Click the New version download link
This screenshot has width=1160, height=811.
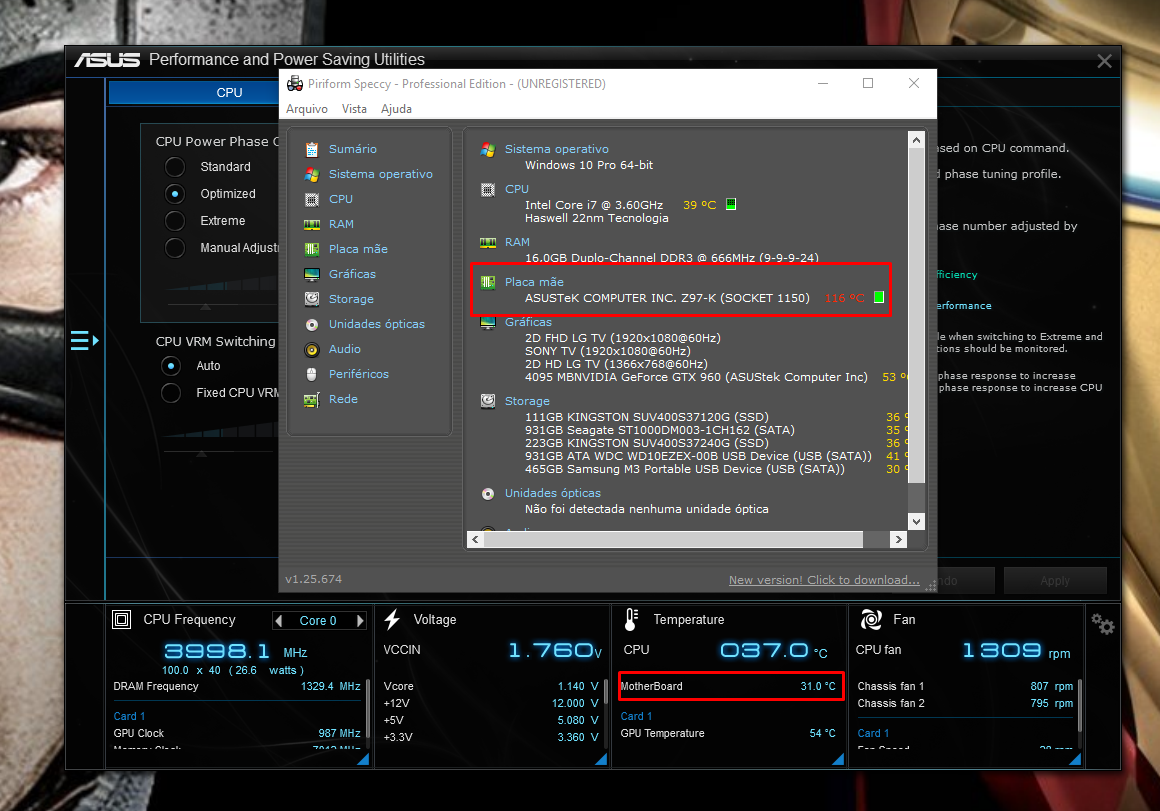coord(824,580)
